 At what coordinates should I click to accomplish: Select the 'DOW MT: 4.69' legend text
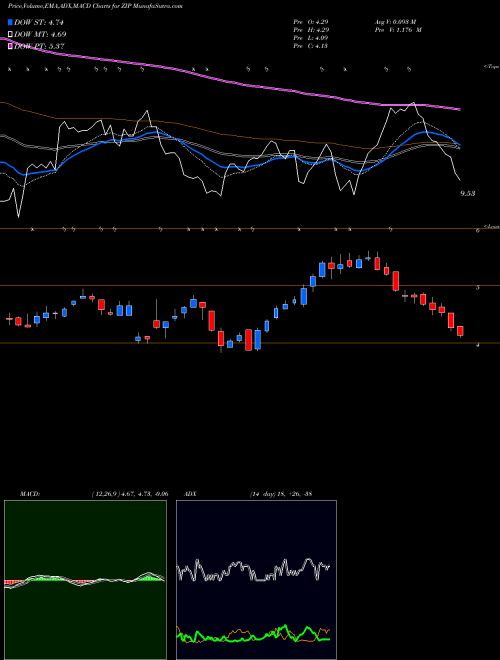[40, 34]
